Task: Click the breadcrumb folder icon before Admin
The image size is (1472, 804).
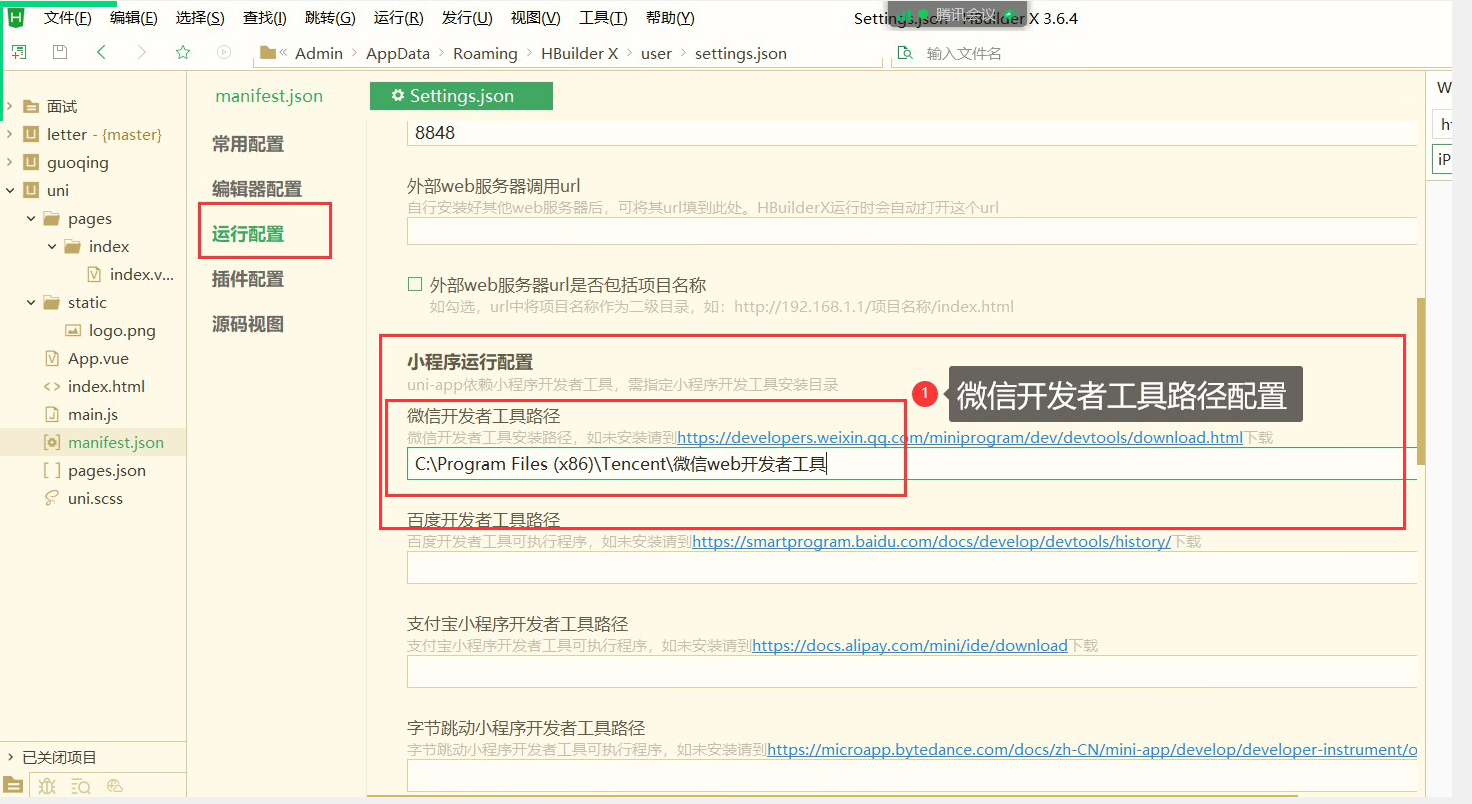Action: click(x=267, y=53)
